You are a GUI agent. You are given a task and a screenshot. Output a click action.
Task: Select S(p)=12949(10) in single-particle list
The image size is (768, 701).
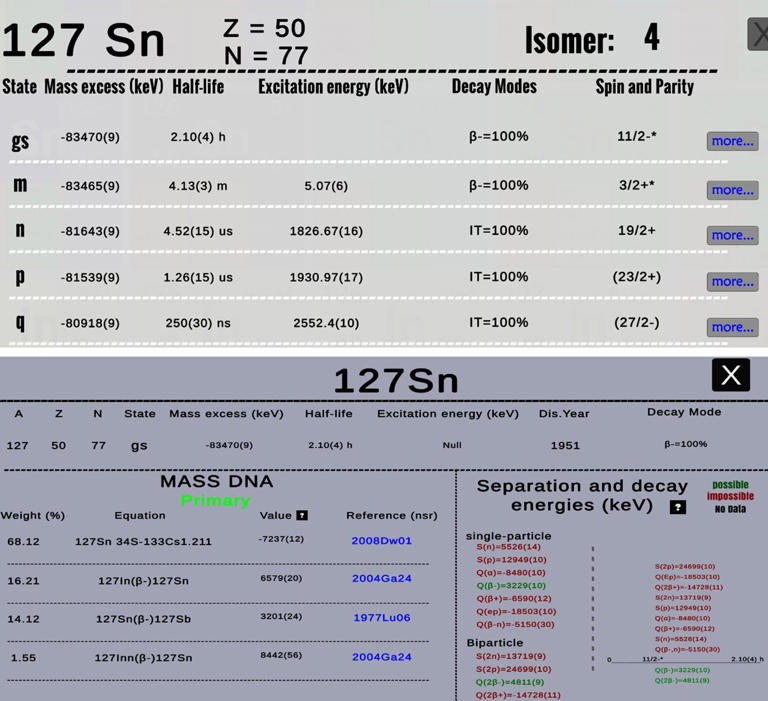511,559
